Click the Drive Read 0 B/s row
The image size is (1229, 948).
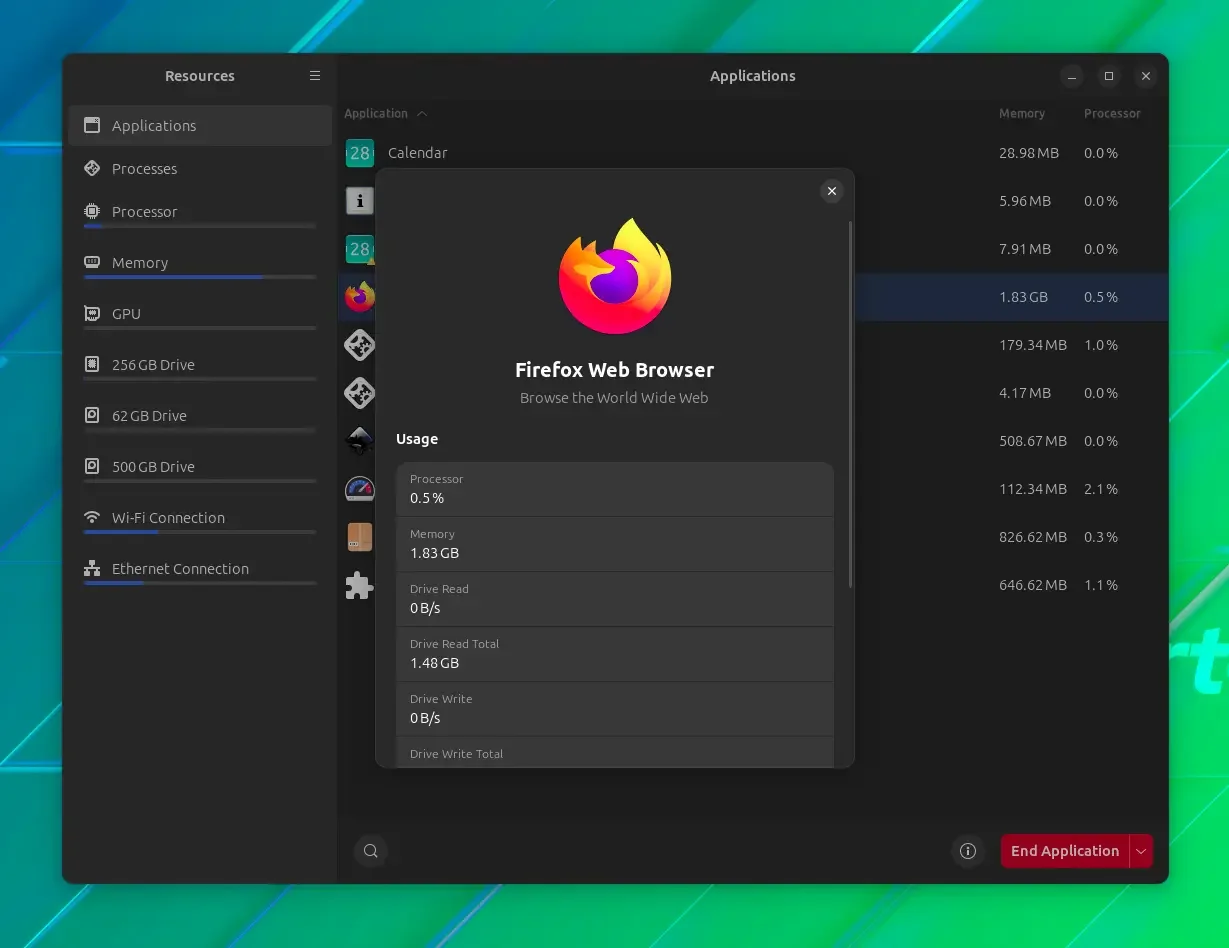pyautogui.click(x=615, y=599)
